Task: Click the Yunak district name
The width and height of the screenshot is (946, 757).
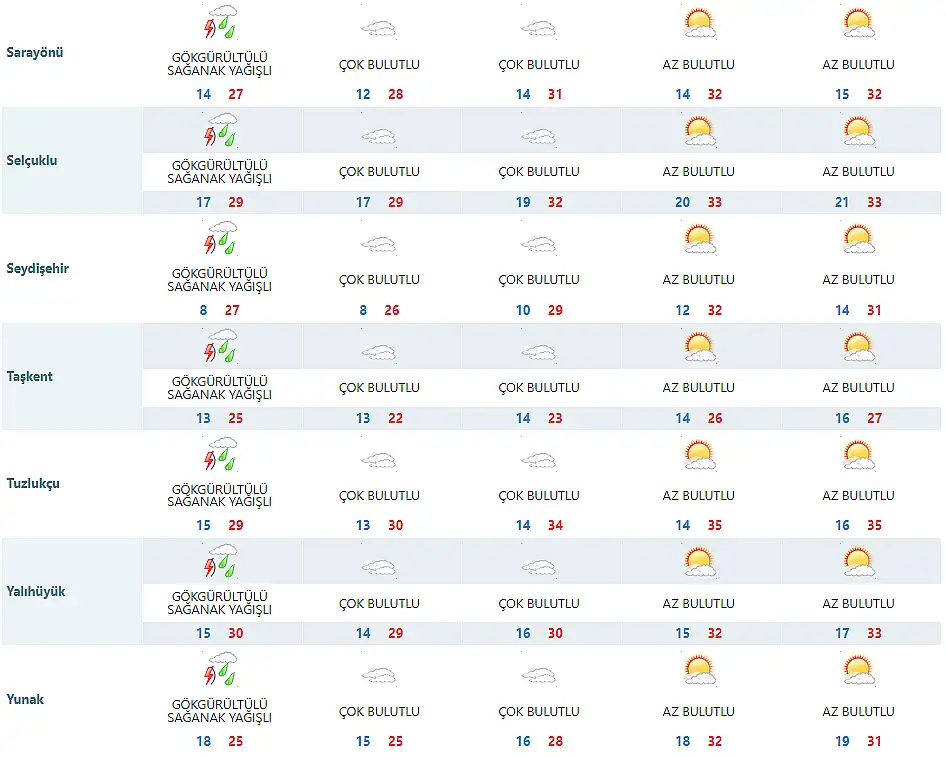Action: click(25, 699)
